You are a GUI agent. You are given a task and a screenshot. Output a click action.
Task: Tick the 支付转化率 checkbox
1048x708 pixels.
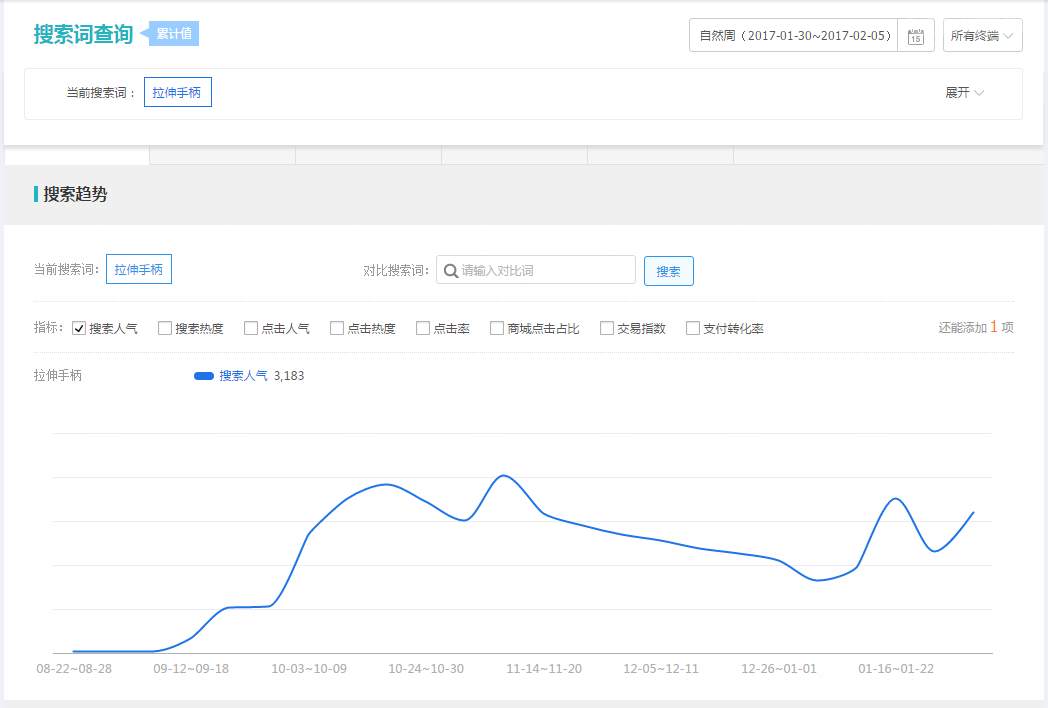(x=693, y=328)
